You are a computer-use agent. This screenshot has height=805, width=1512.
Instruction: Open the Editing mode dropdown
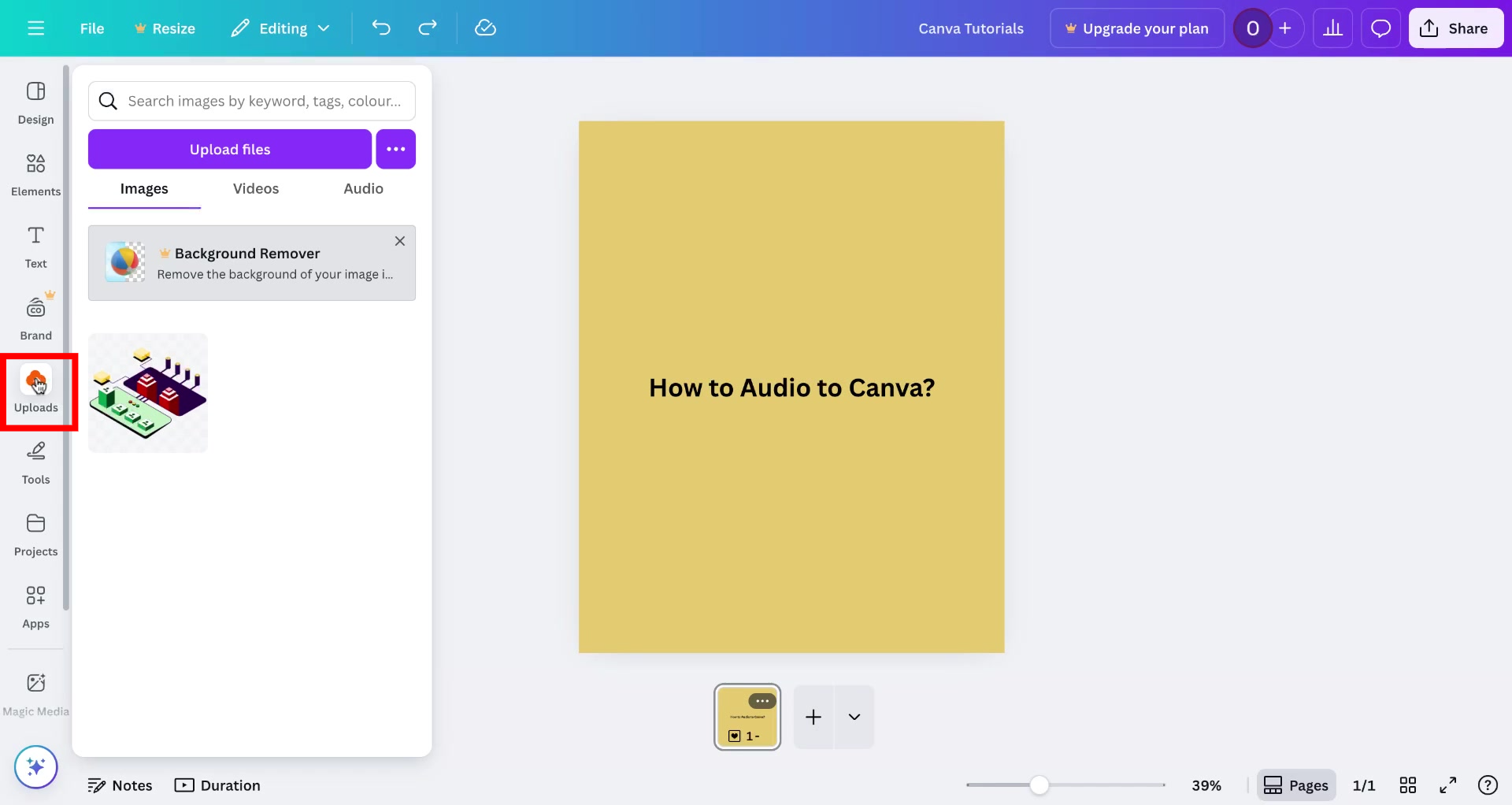tap(280, 28)
